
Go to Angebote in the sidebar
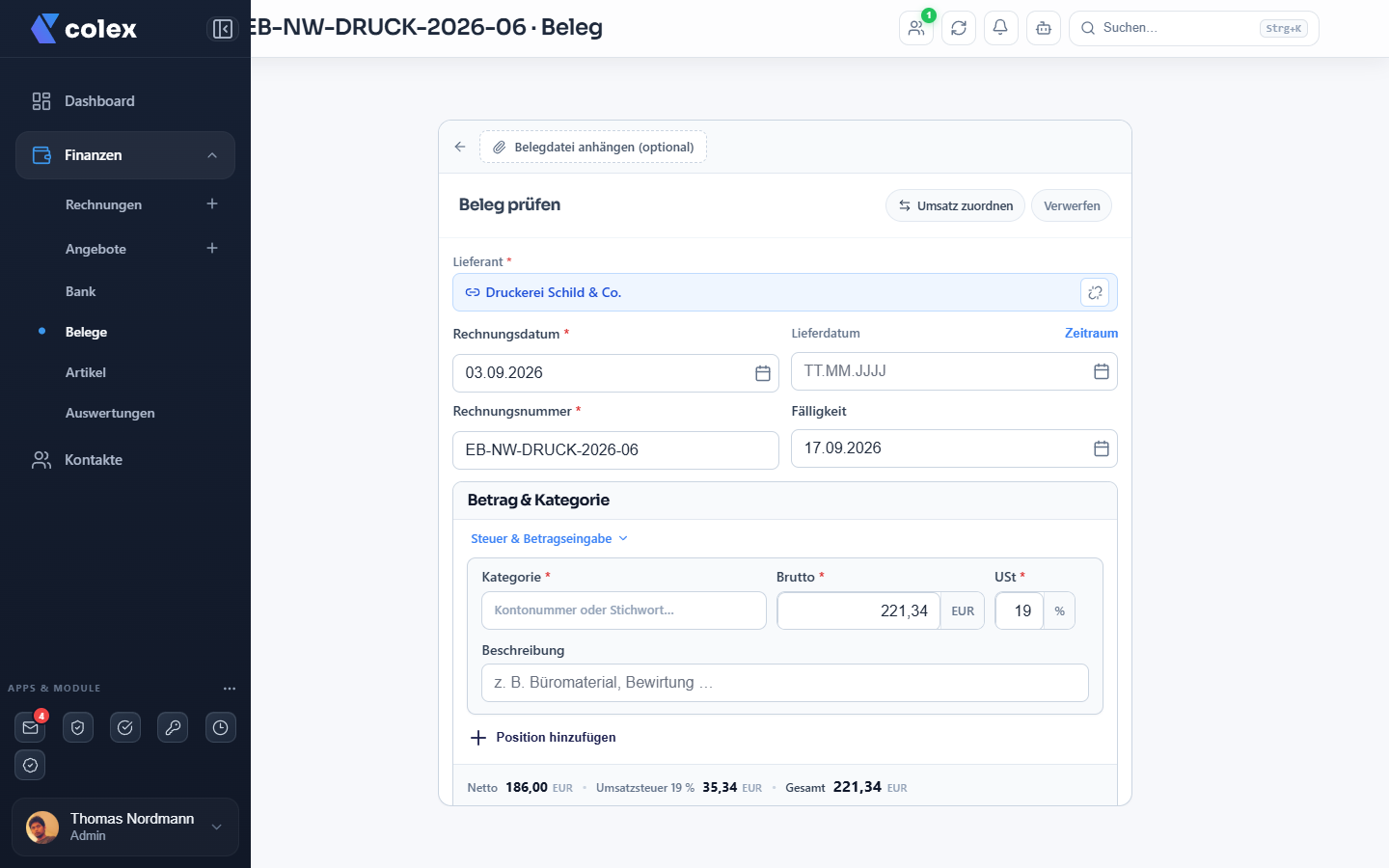tap(95, 249)
